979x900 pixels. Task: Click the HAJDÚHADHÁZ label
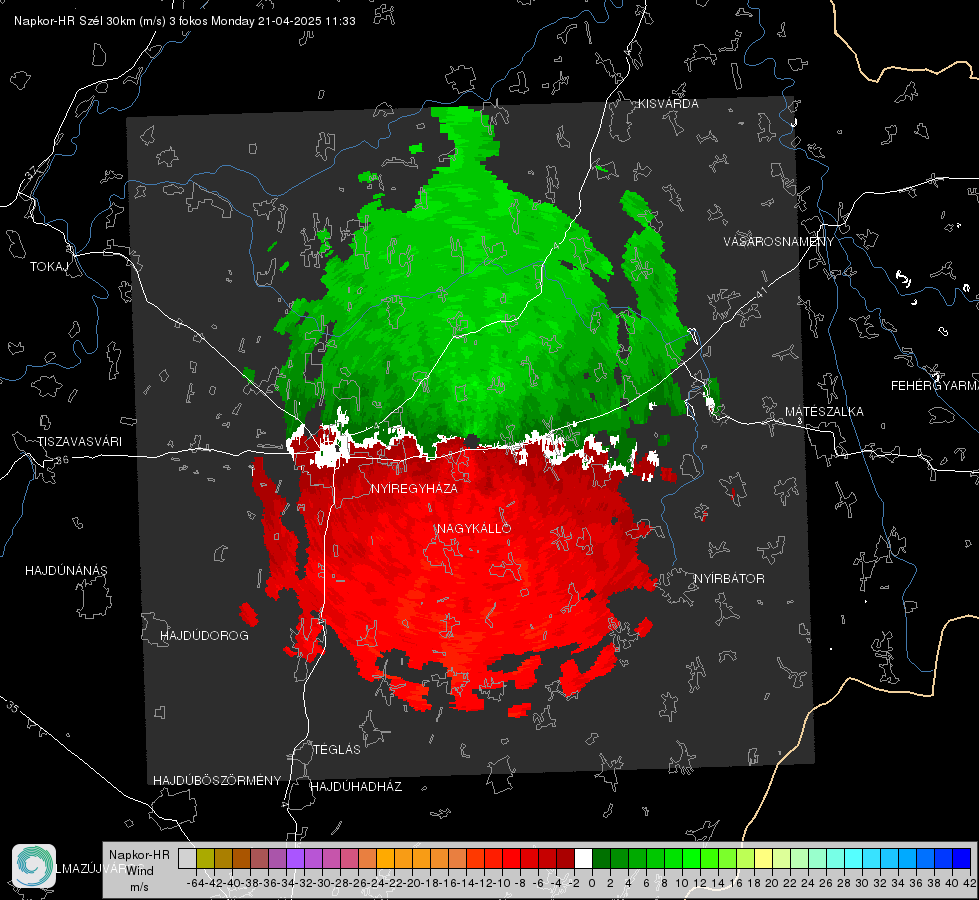click(356, 786)
